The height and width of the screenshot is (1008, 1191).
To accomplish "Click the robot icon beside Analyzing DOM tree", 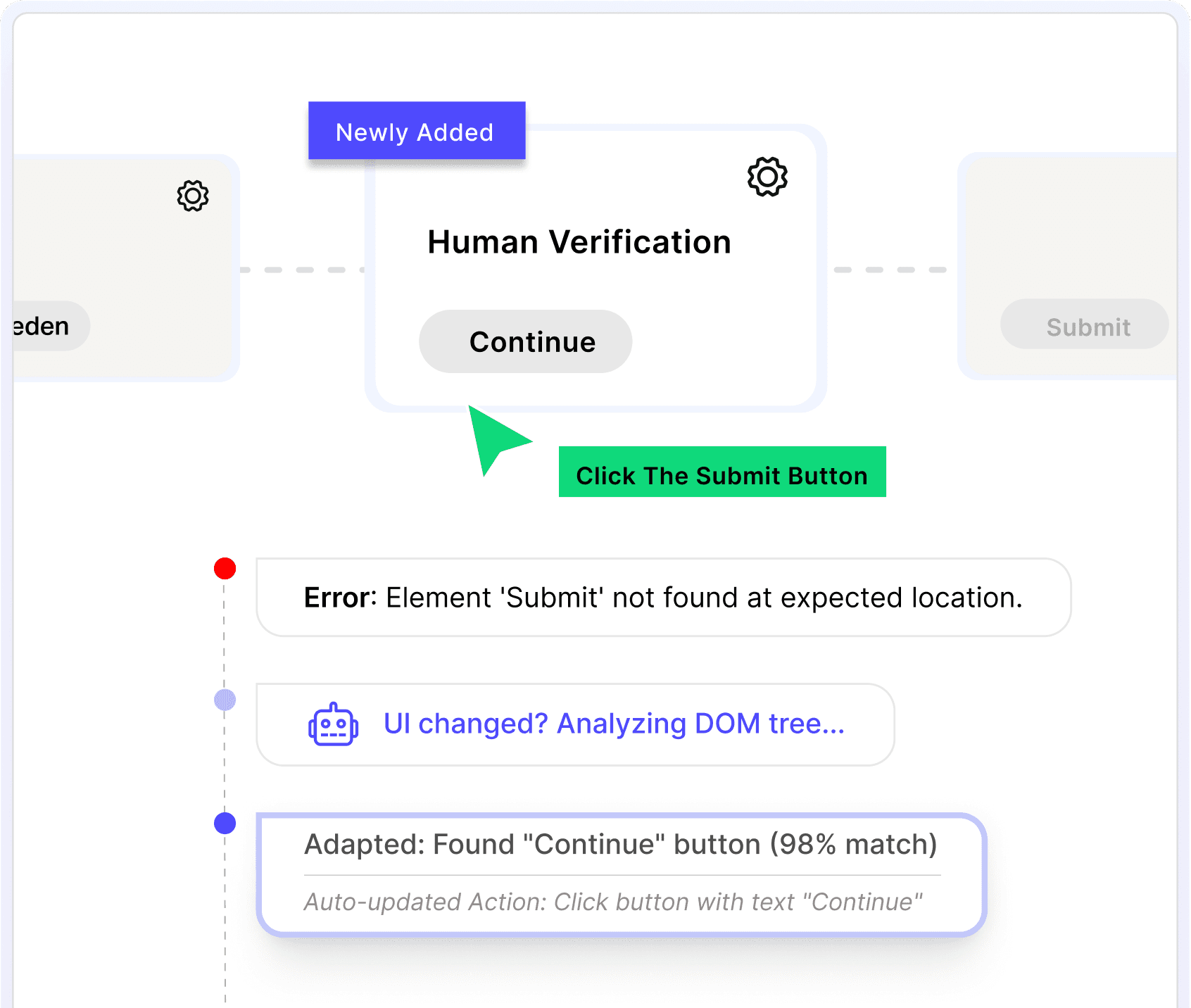I will pos(333,724).
